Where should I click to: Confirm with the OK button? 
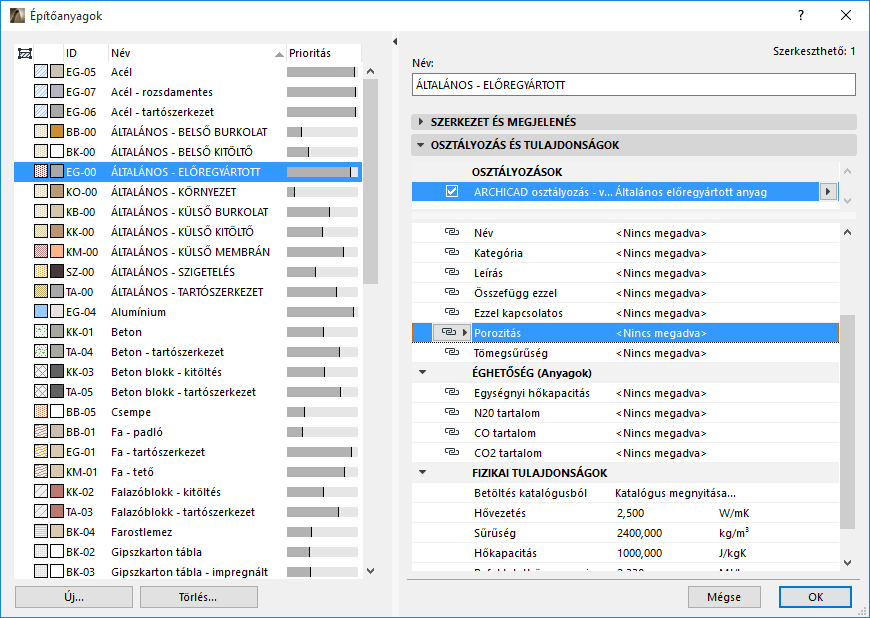(x=815, y=597)
